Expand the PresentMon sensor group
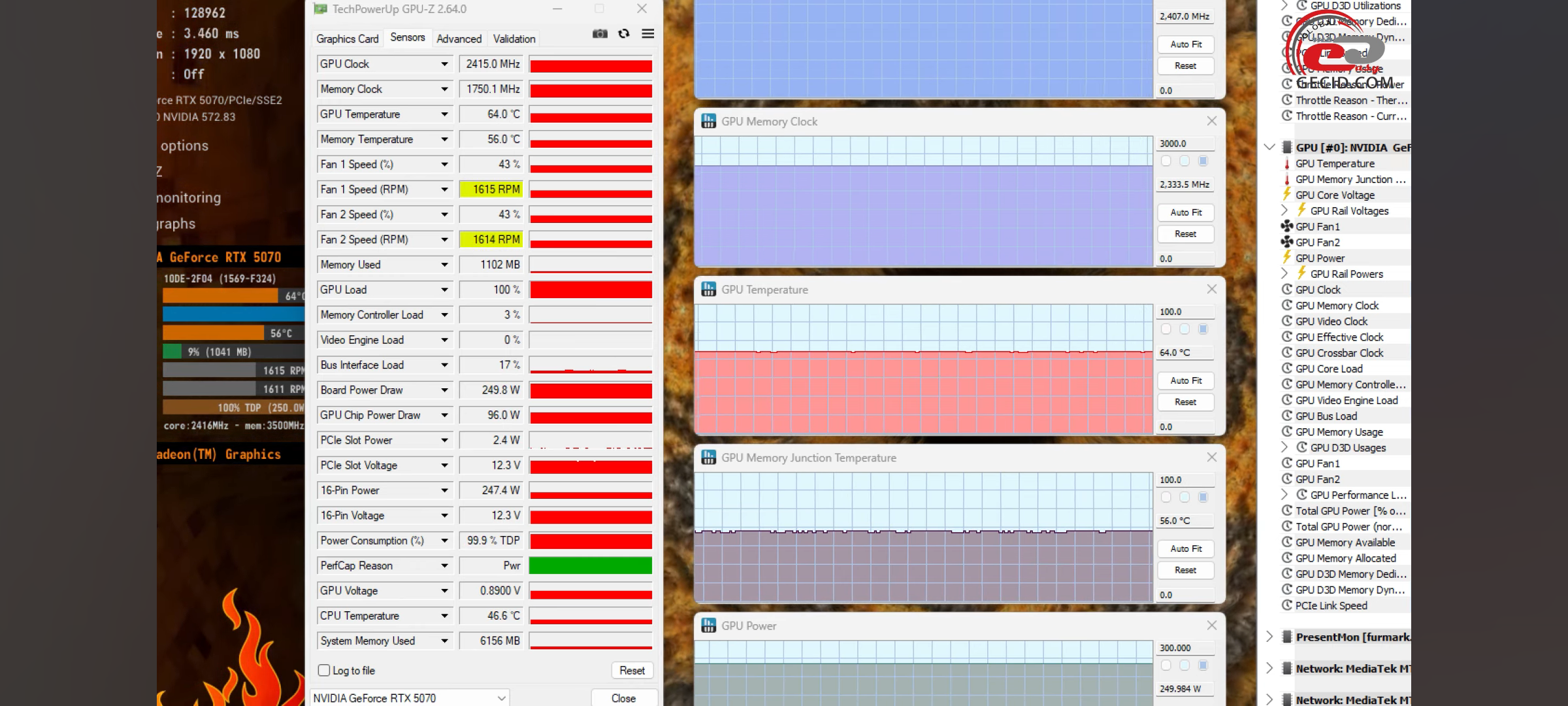 click(1269, 637)
